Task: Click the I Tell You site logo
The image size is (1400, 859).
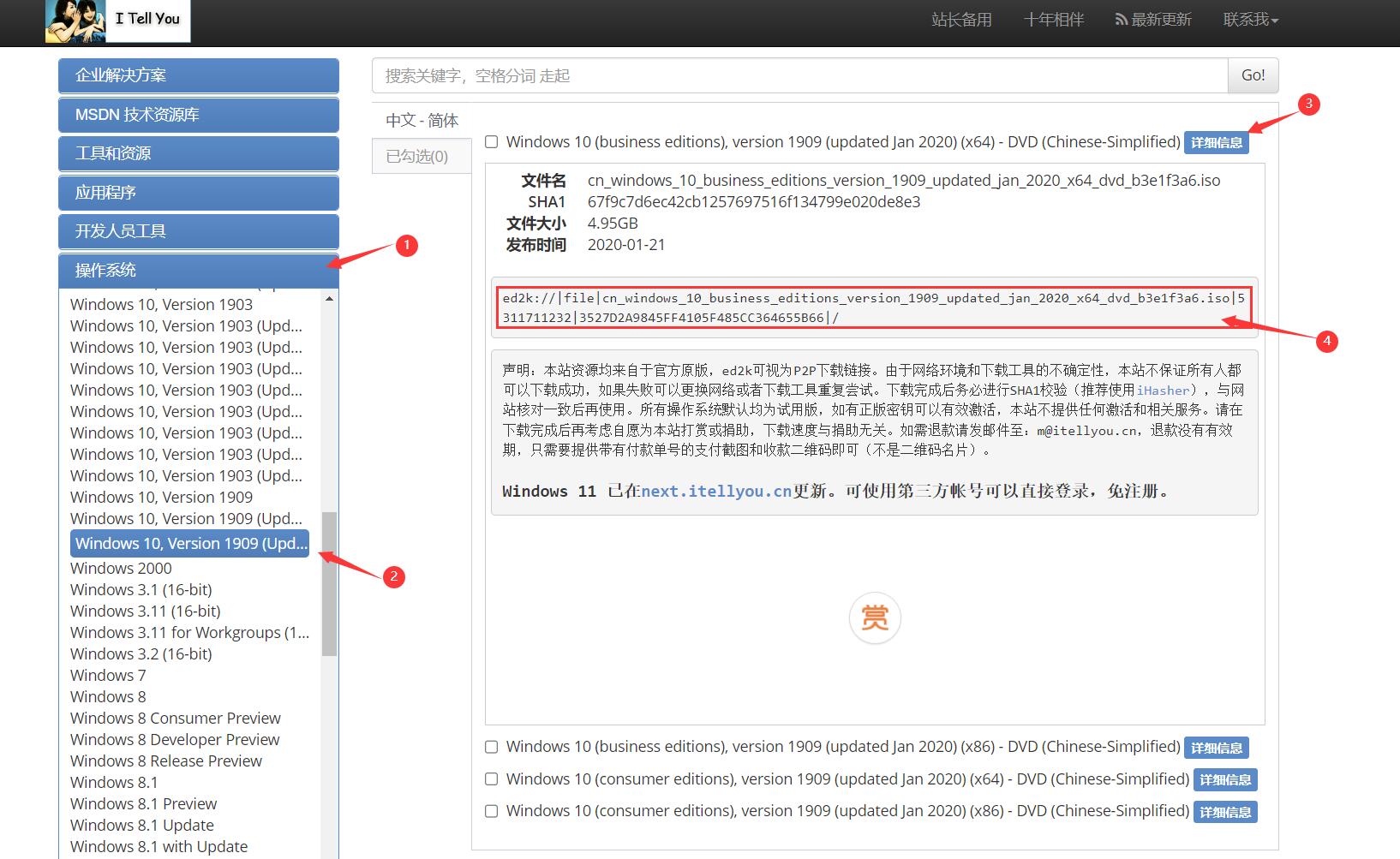Action: [x=116, y=21]
